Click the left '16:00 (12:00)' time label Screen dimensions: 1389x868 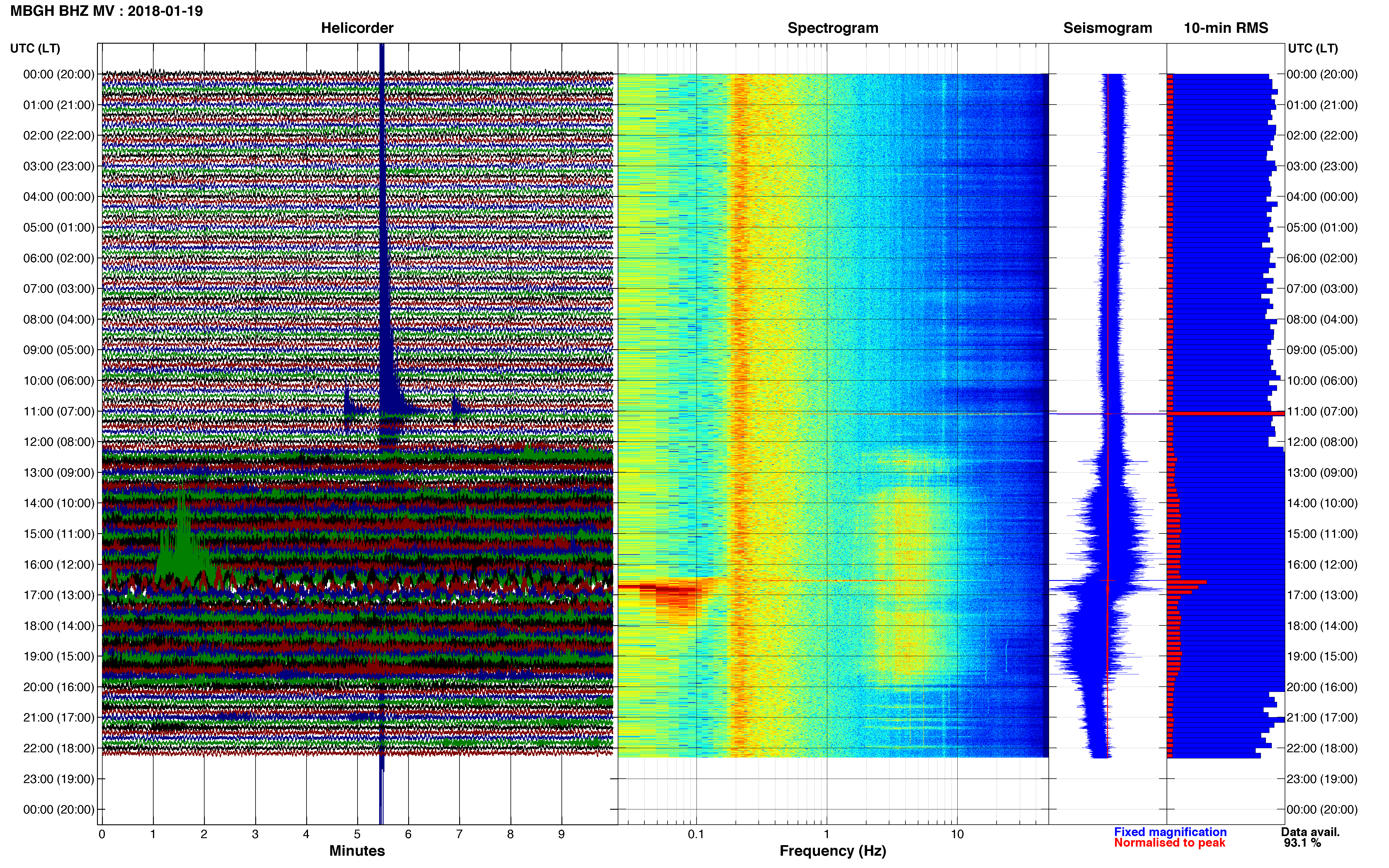click(x=59, y=564)
